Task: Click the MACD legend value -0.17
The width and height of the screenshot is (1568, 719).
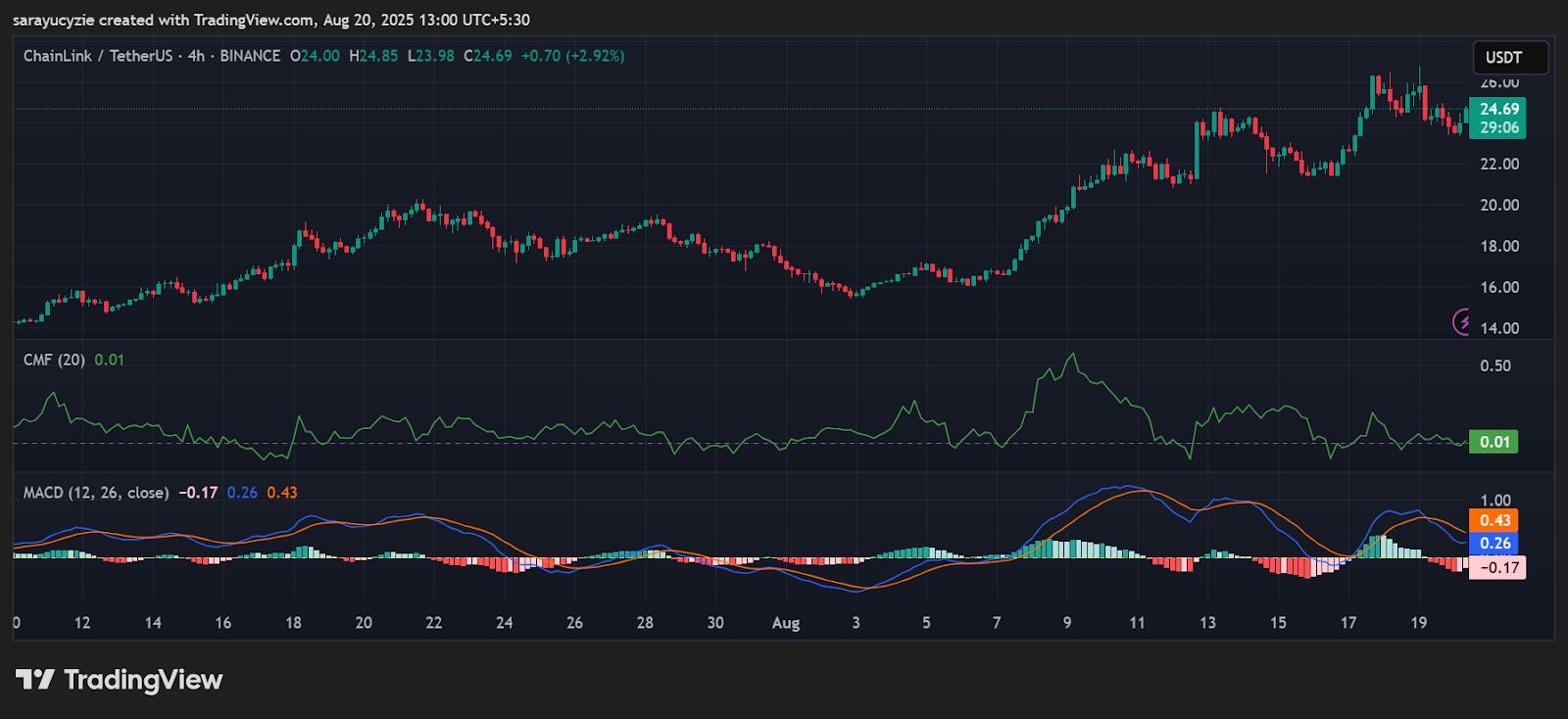Action: 198,493
